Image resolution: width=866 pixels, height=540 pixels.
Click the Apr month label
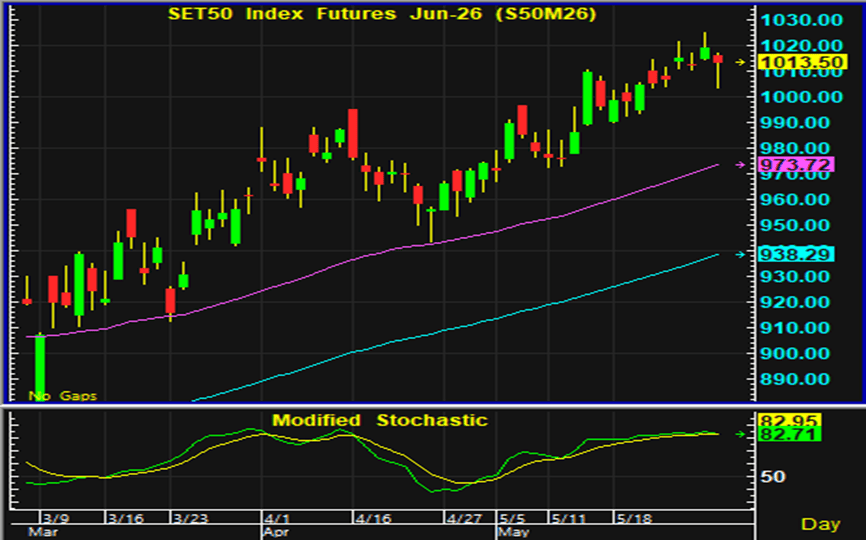(x=276, y=532)
